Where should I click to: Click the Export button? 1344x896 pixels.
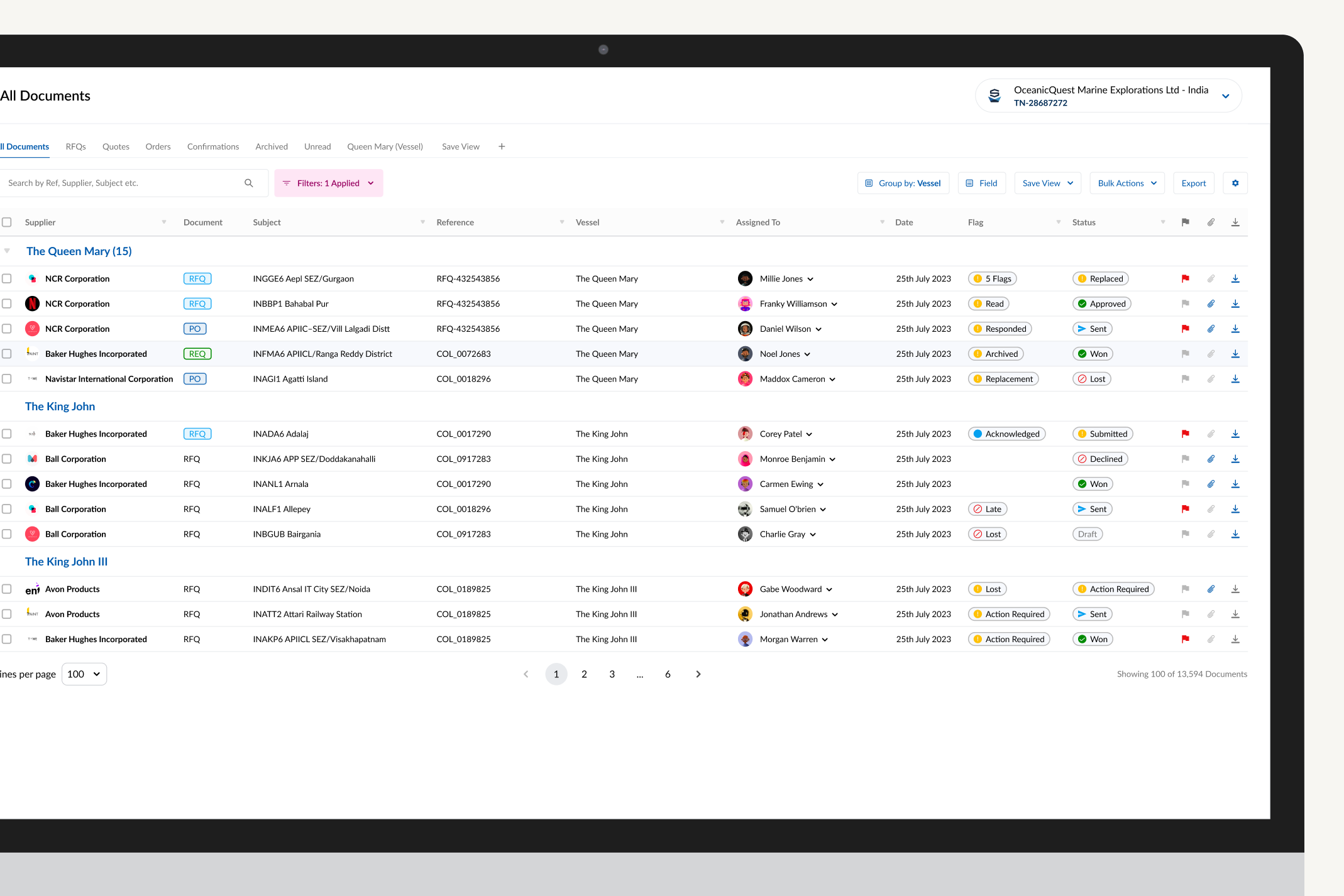click(x=1193, y=183)
